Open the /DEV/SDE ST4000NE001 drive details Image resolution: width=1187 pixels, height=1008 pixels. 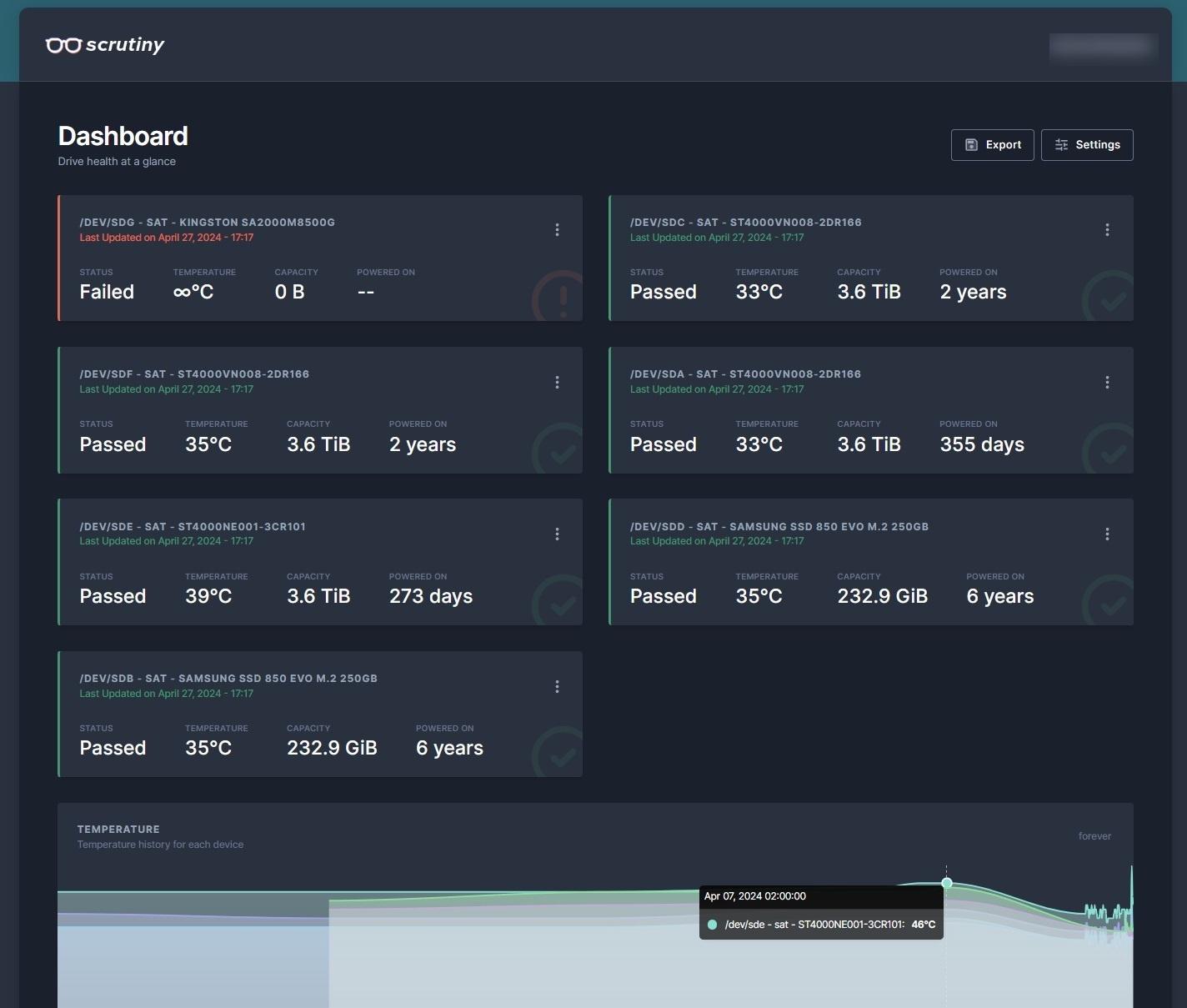(x=192, y=527)
